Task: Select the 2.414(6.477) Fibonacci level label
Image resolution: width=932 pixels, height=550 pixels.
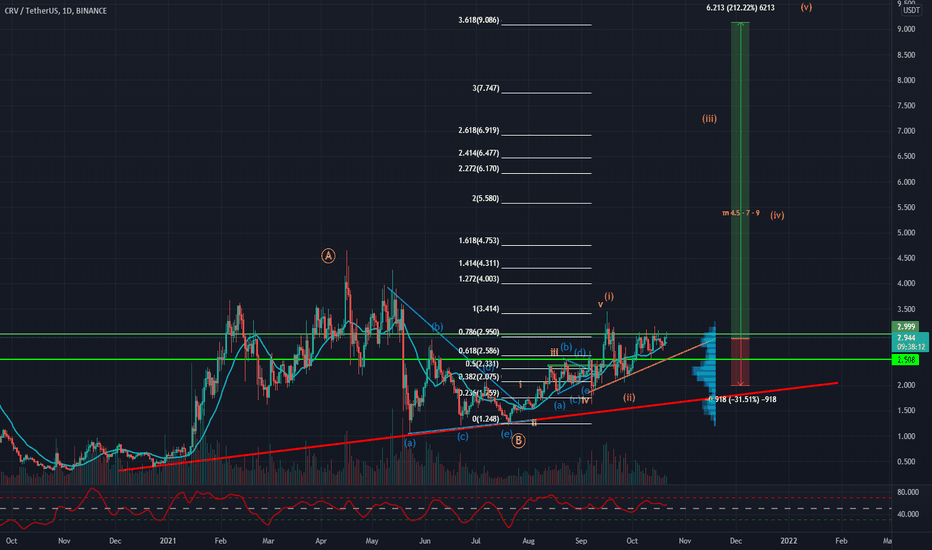Action: pos(478,153)
